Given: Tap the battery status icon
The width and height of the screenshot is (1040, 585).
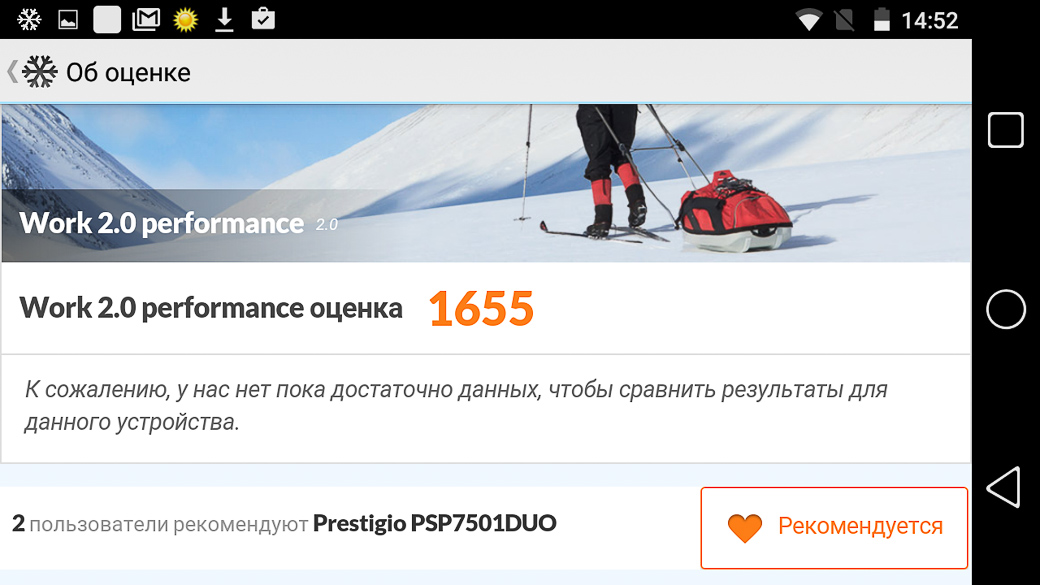Looking at the screenshot, I should [x=881, y=20].
